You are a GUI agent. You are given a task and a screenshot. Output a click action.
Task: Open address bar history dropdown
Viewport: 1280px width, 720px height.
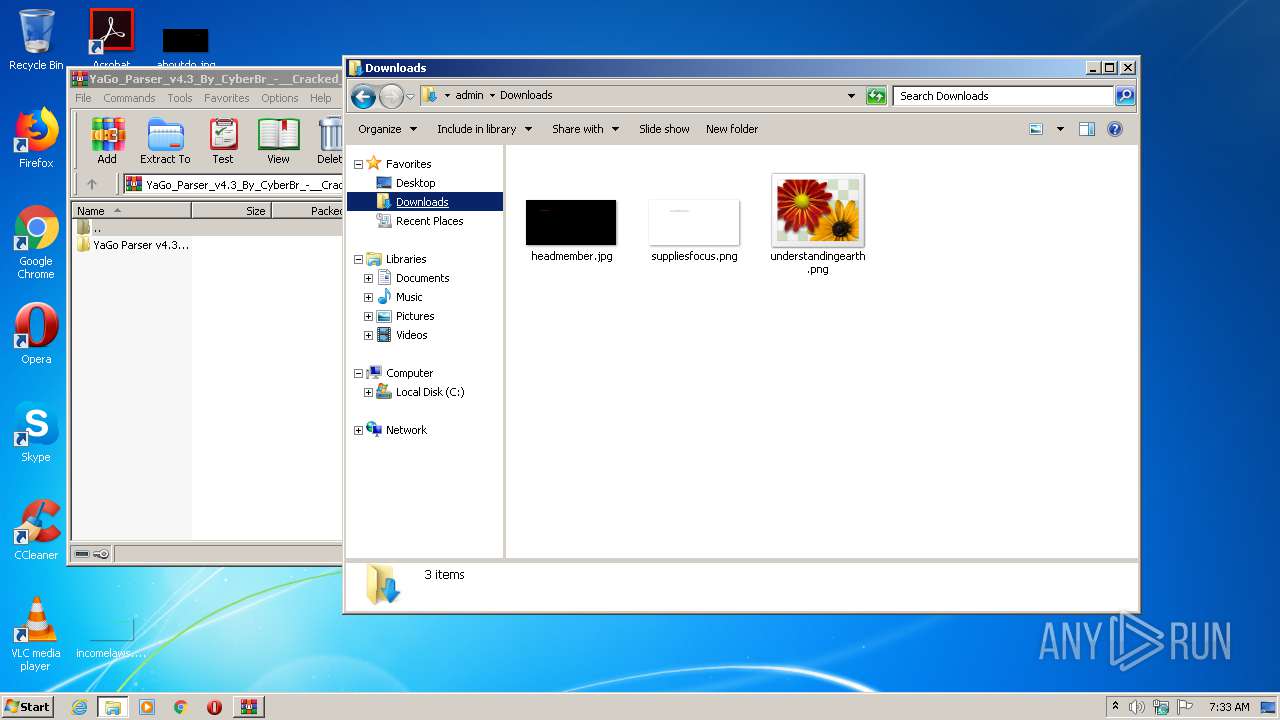(851, 96)
